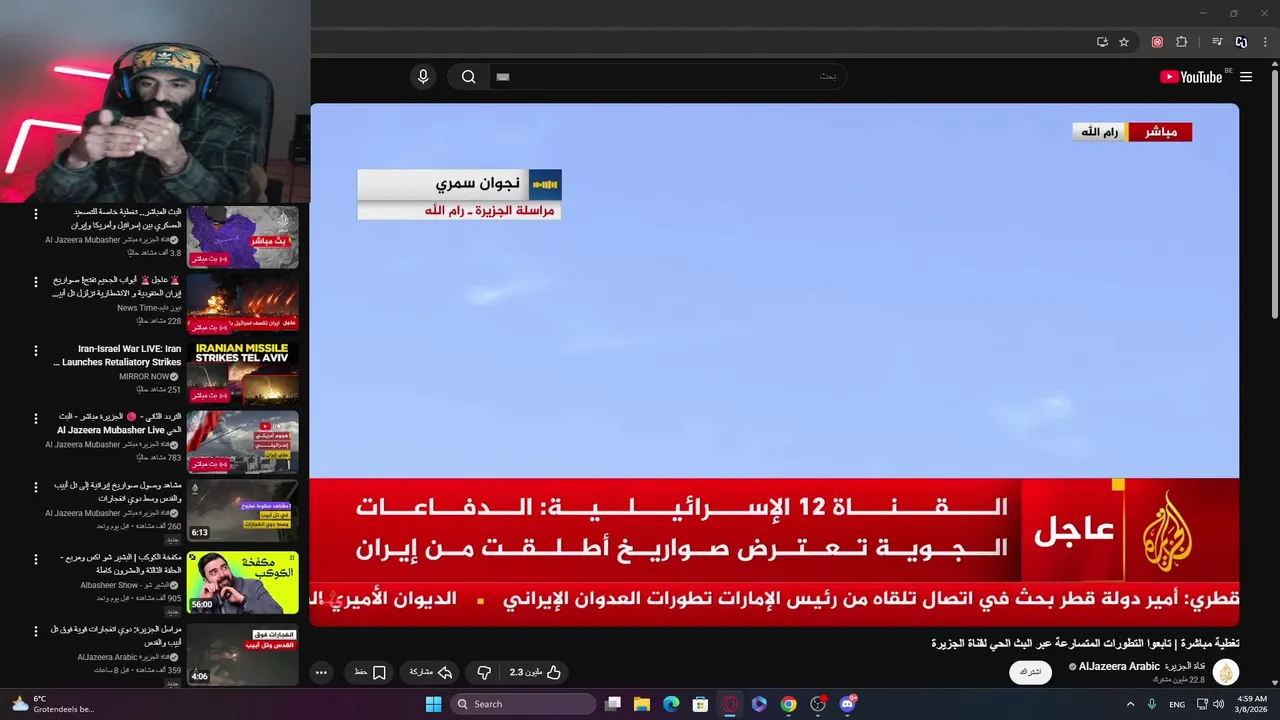
Task: Open options menu for the 6:13 video
Action: tap(36, 487)
